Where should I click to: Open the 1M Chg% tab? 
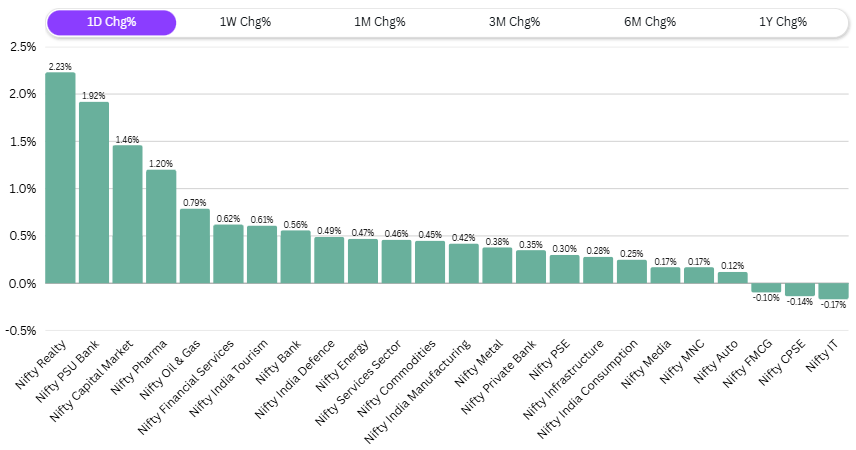[379, 22]
